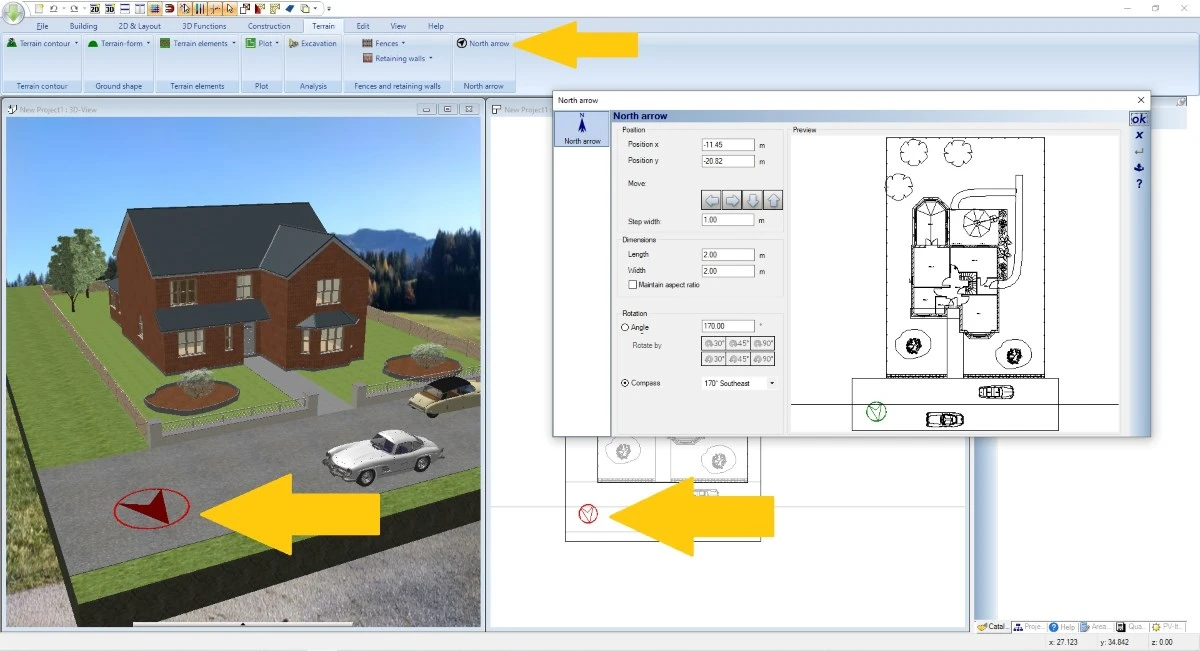The width and height of the screenshot is (1200, 651).
Task: Select North arrow item in dialog sidebar
Action: click(582, 129)
